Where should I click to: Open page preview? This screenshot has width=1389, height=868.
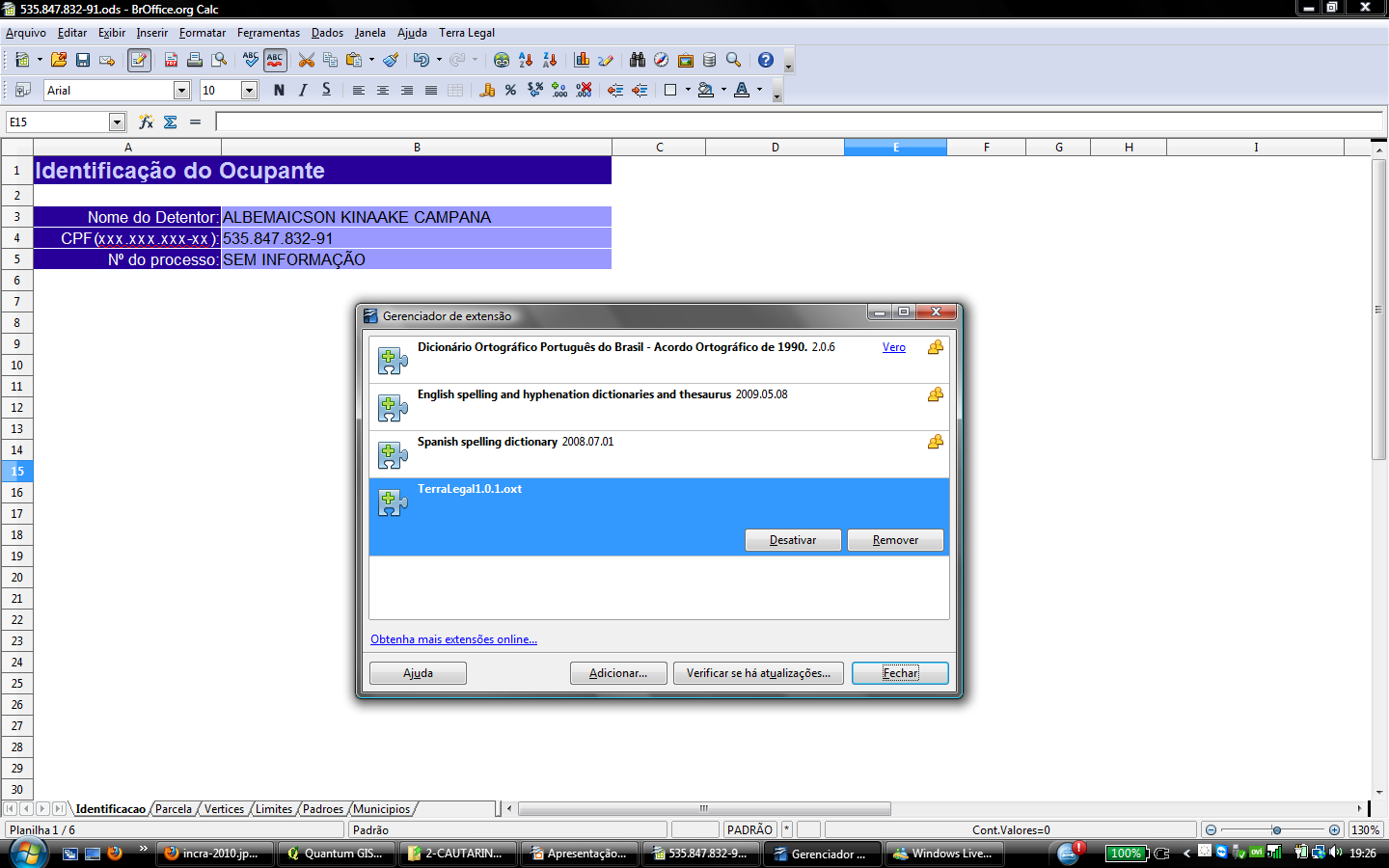(220, 60)
